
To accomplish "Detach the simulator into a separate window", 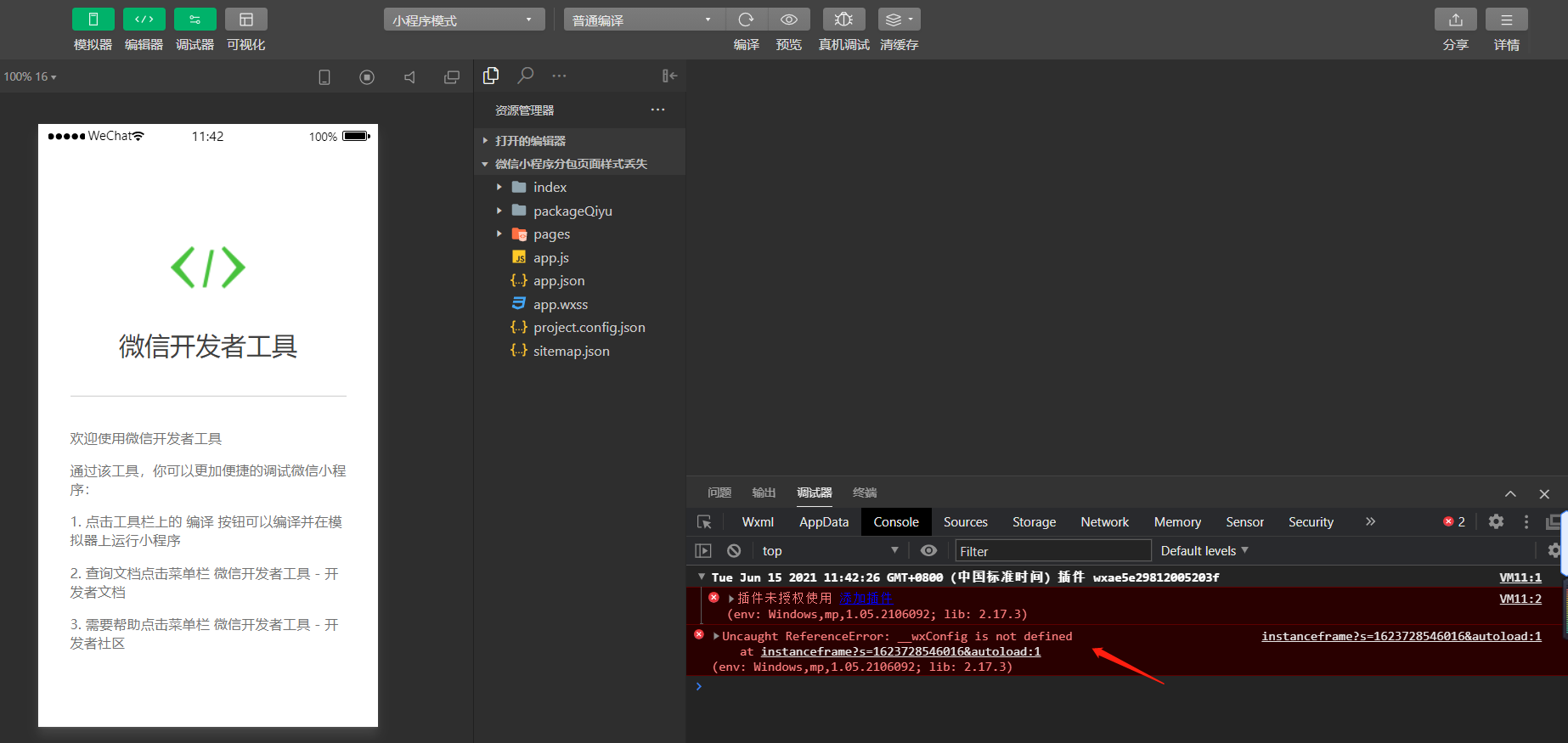I will [x=452, y=77].
